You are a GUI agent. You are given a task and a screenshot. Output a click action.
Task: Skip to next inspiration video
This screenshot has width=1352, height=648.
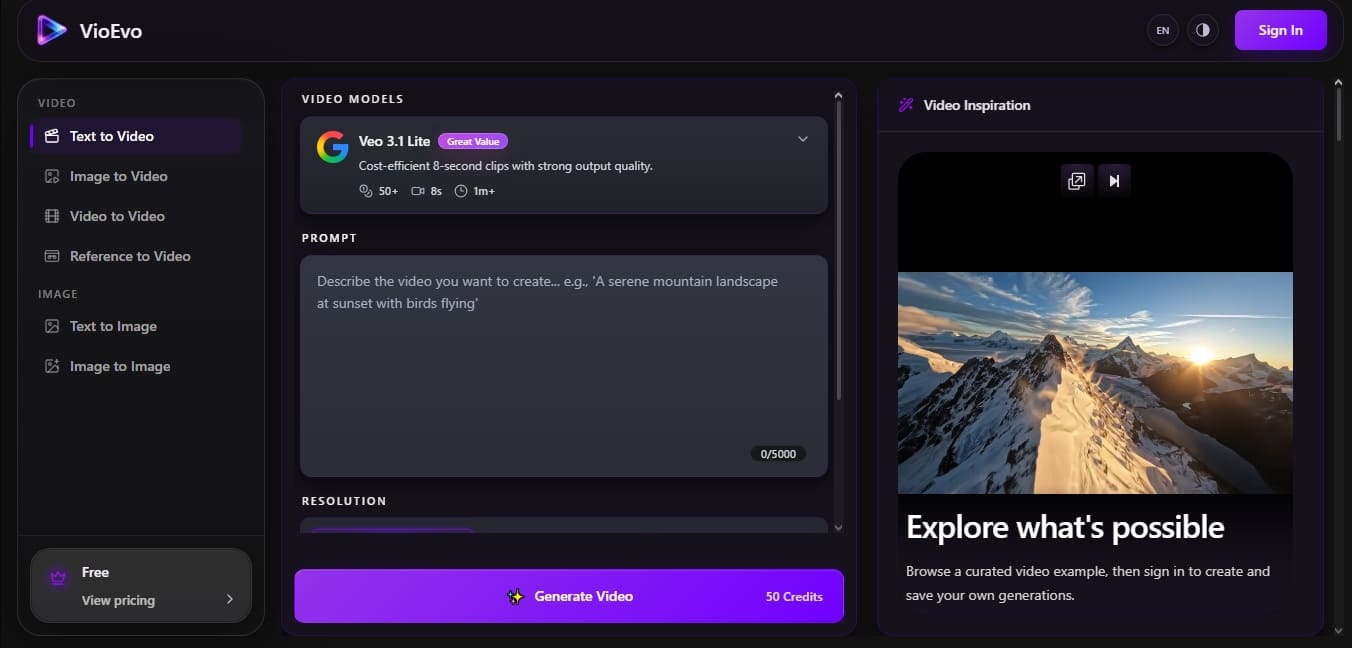[x=1114, y=181]
